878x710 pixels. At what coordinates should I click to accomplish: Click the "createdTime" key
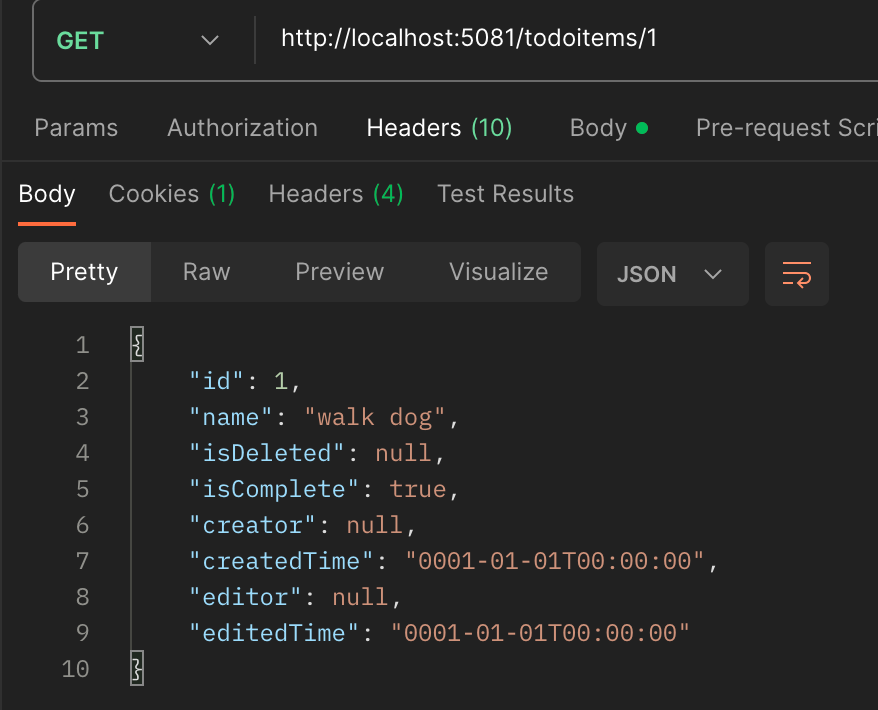click(281, 561)
